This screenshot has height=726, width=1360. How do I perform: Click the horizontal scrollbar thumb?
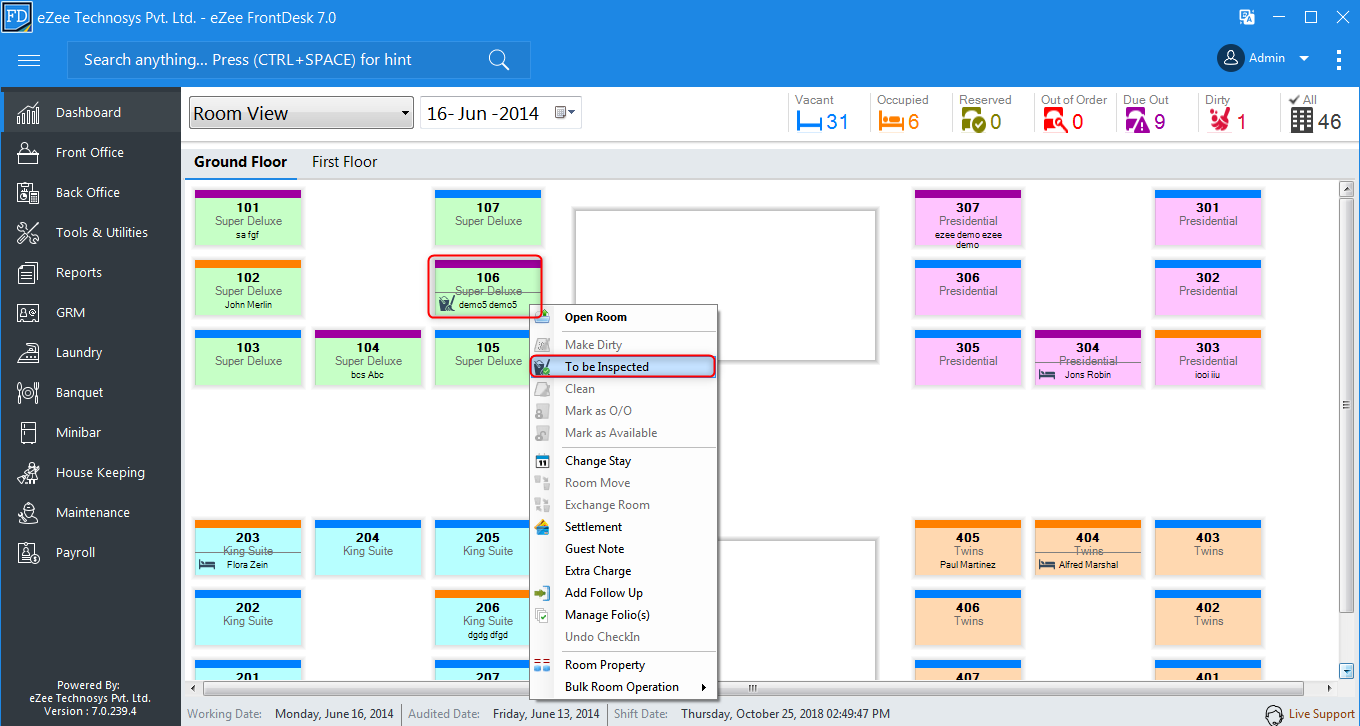pyautogui.click(x=753, y=688)
